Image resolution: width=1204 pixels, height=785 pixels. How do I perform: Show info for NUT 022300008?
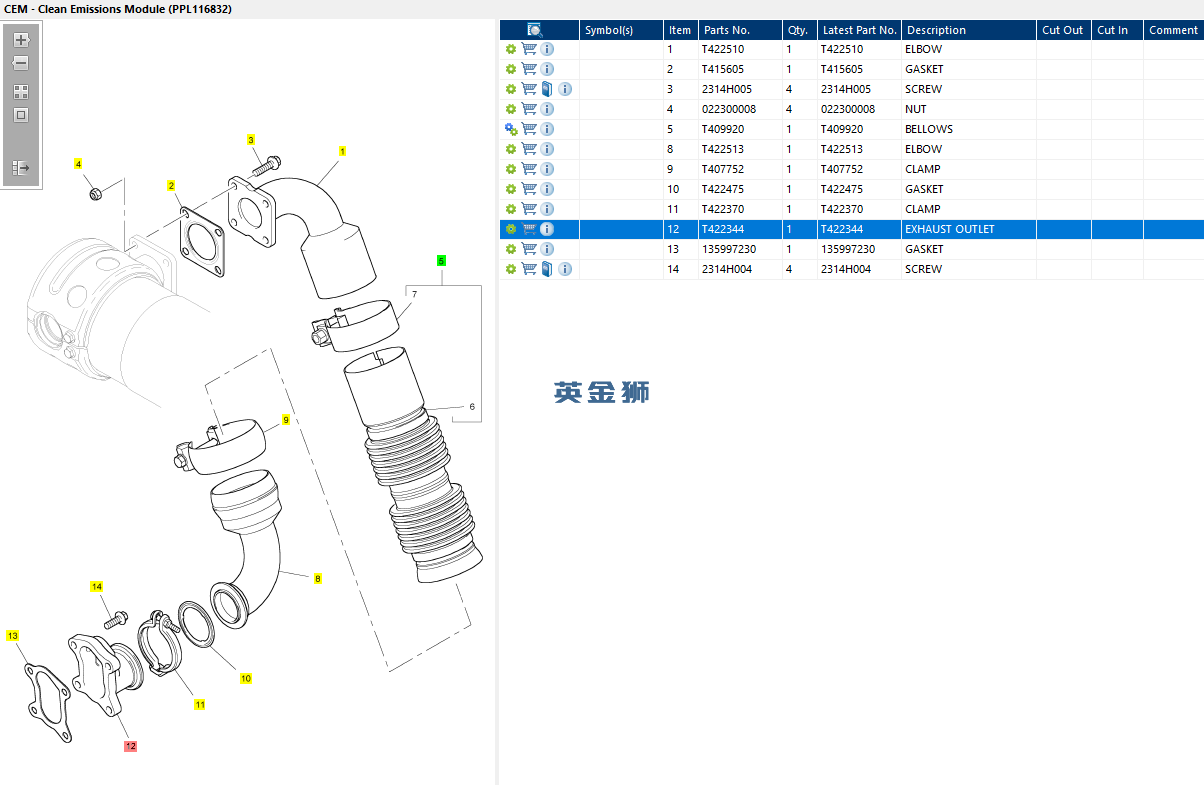tap(547, 109)
